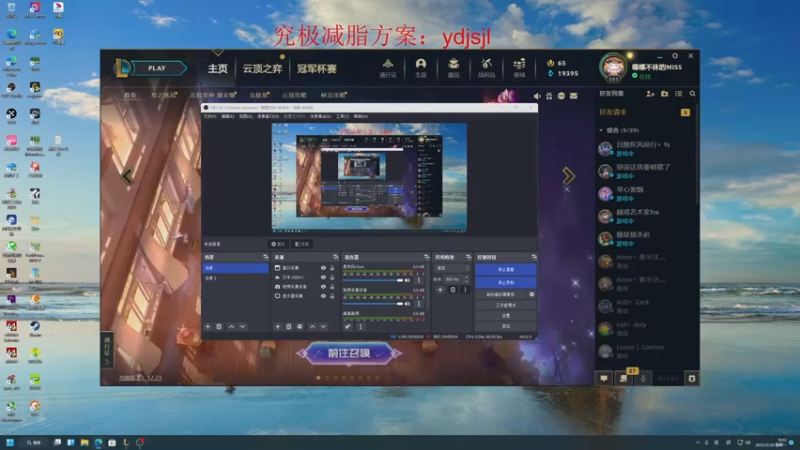Click the summoner avatar portrait
The height and width of the screenshot is (450, 800).
pyautogui.click(x=612, y=67)
